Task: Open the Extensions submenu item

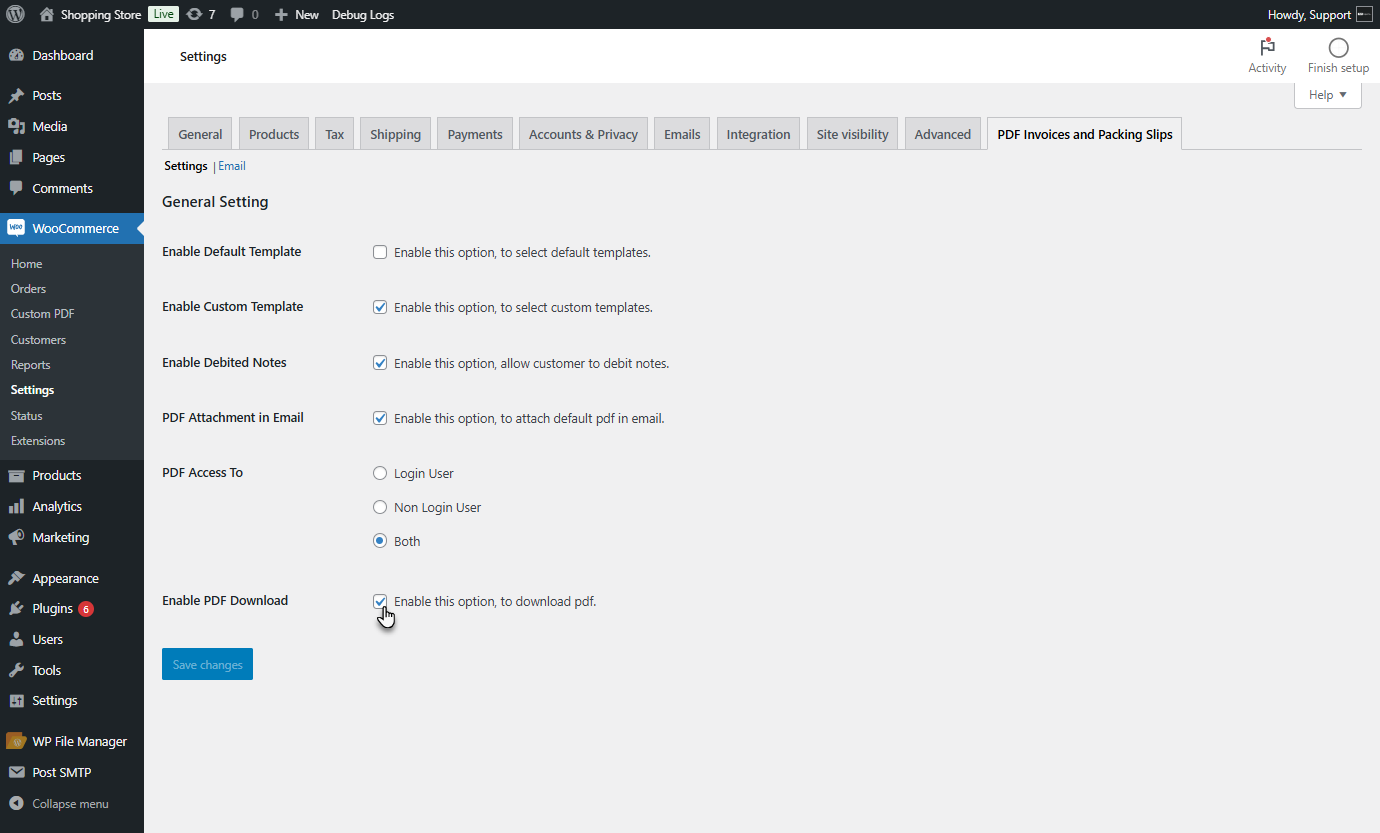Action: 38,440
